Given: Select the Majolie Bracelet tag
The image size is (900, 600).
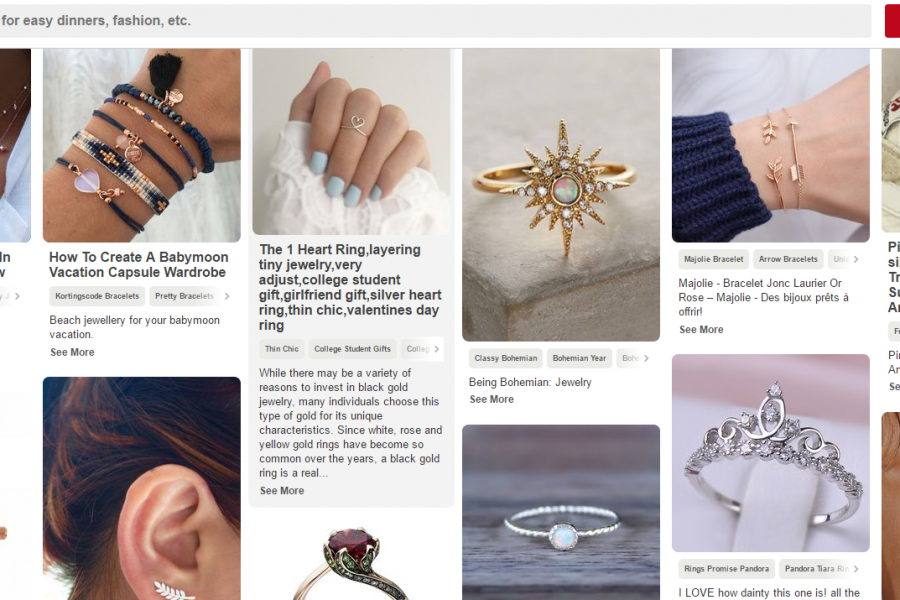Looking at the screenshot, I should [713, 260].
